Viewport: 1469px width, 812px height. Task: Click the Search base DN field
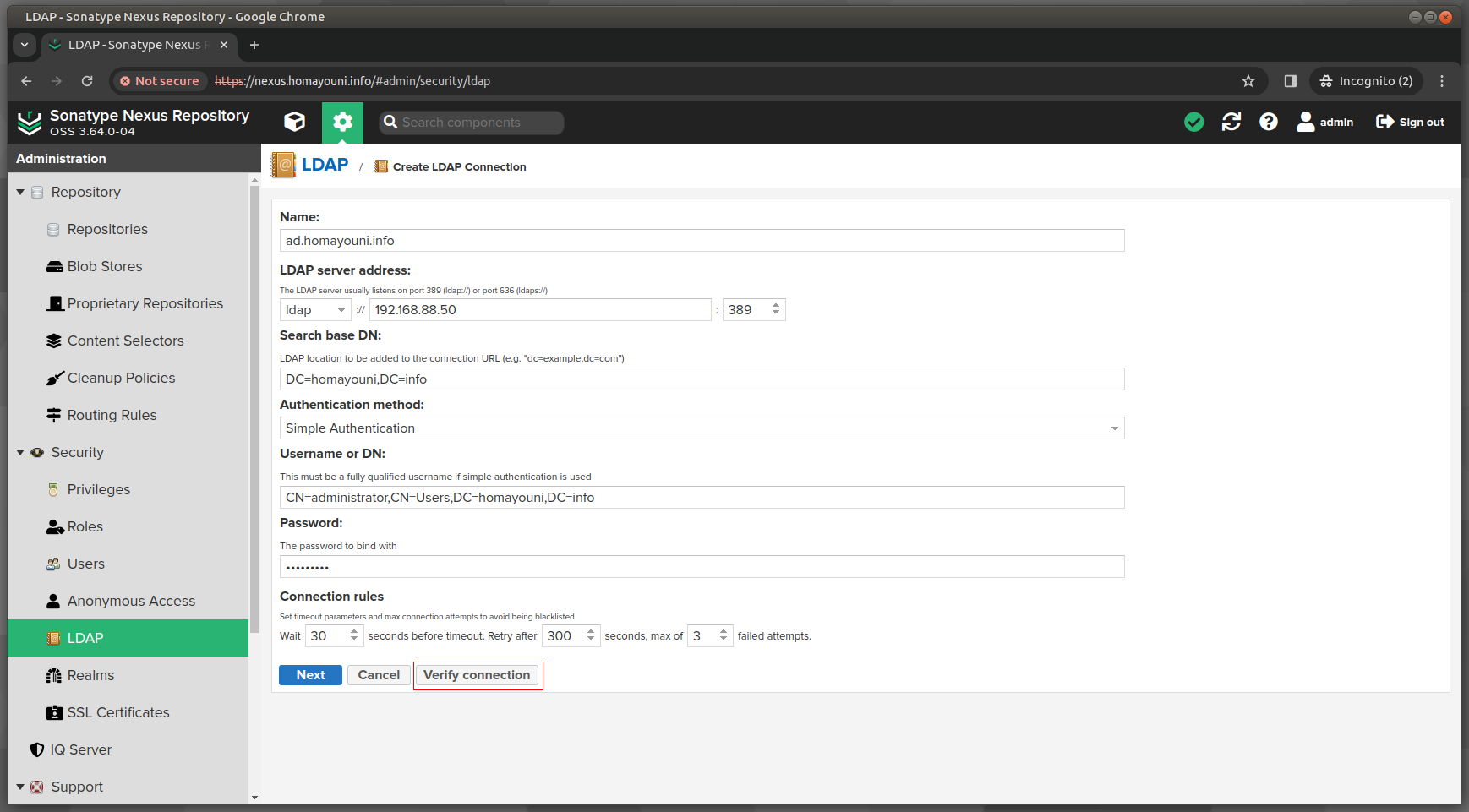click(702, 379)
